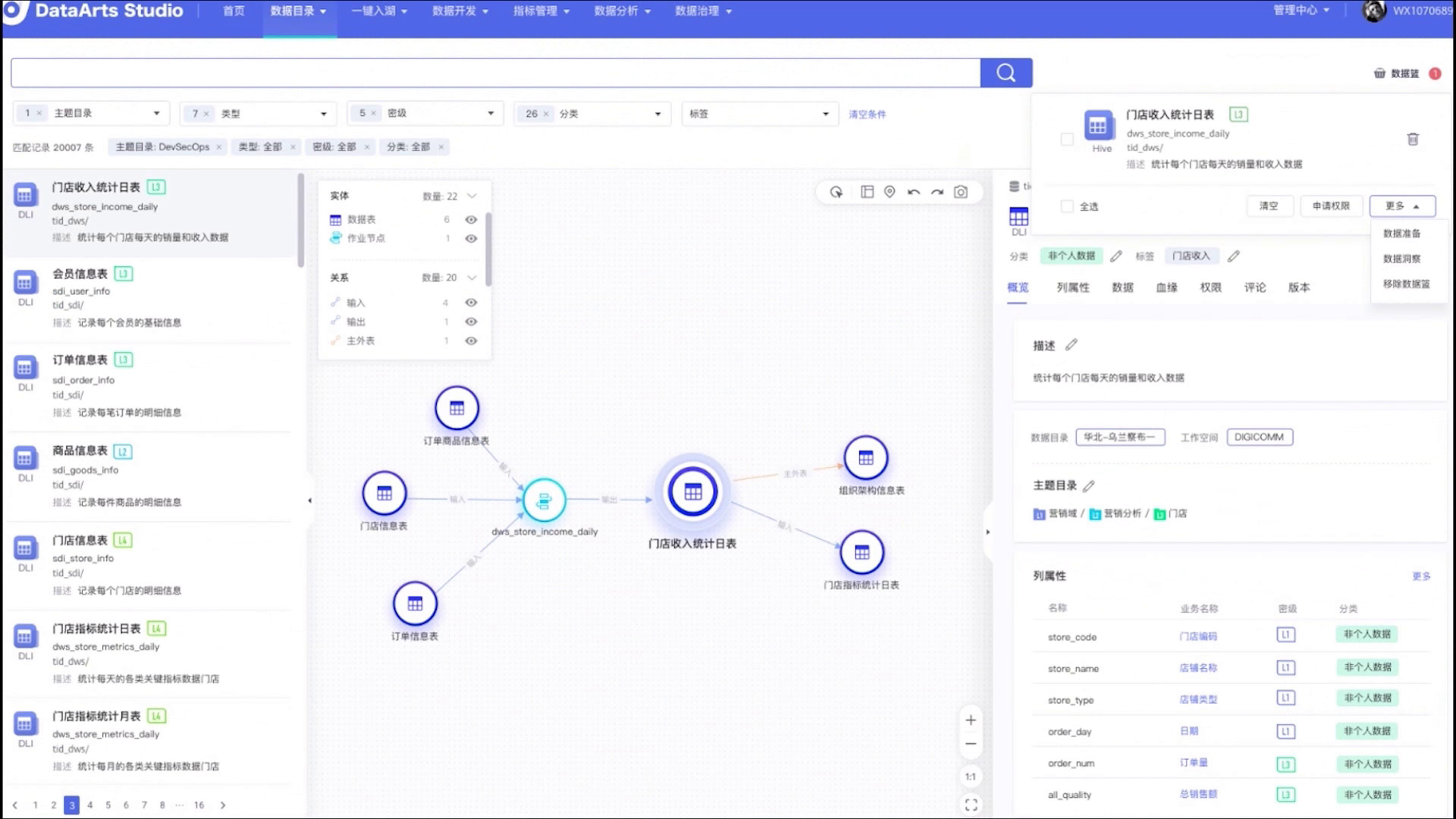Toggle visibility eye for 数据表 entity
This screenshot has width=1456, height=819.
pyautogui.click(x=471, y=220)
